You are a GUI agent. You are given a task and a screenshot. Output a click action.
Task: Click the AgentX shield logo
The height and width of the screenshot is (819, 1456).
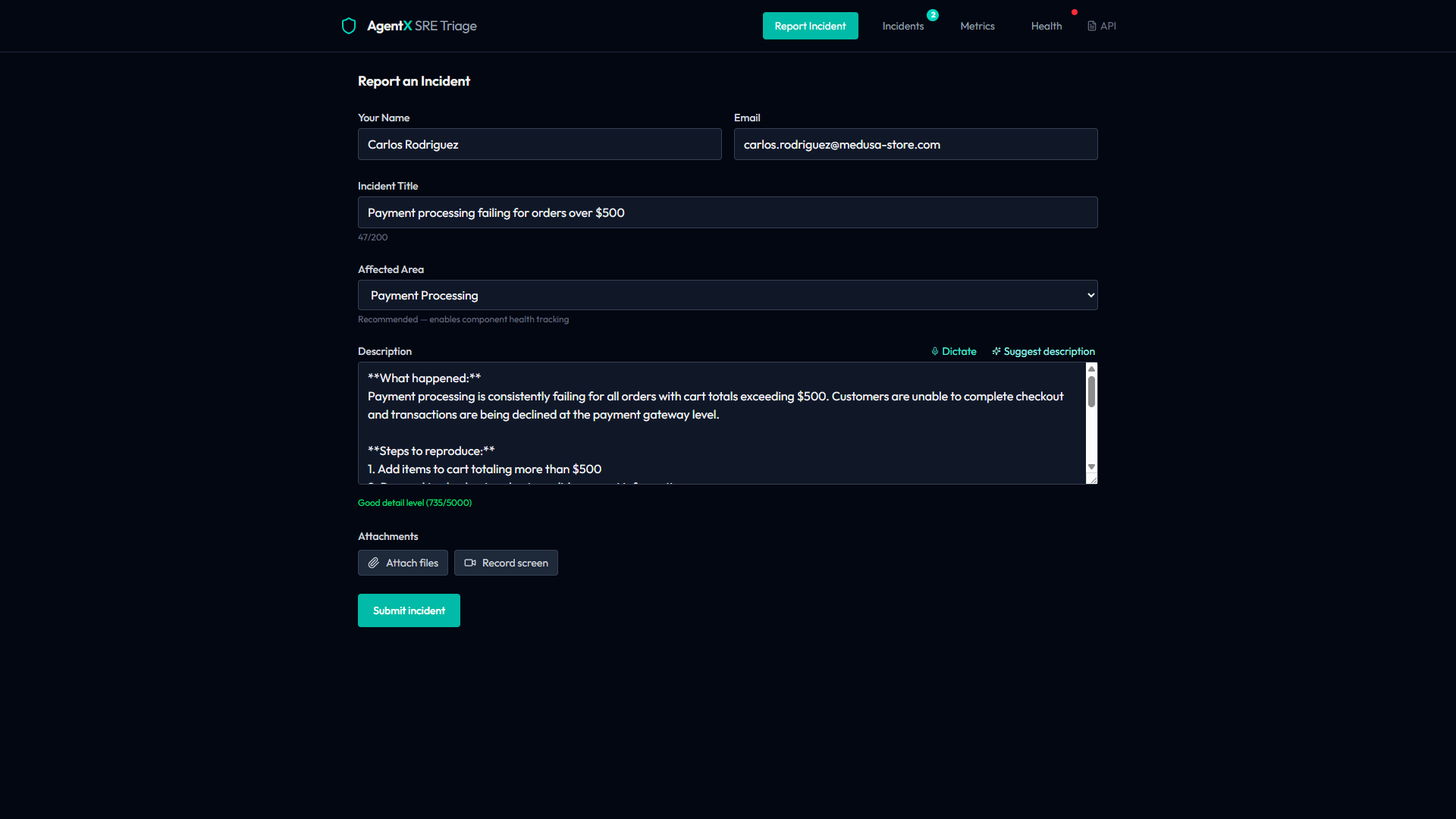[x=349, y=25]
